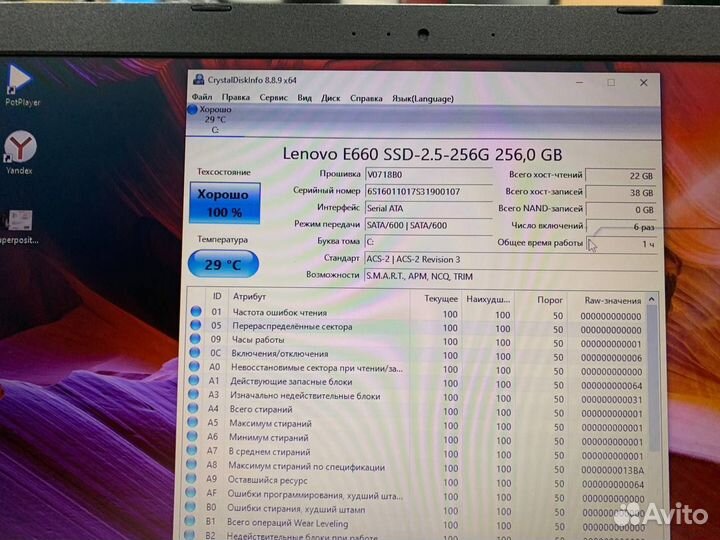
Task: Click the S.M.A.R.T., APM, NCQ, TRIM field
Action: [x=511, y=276]
